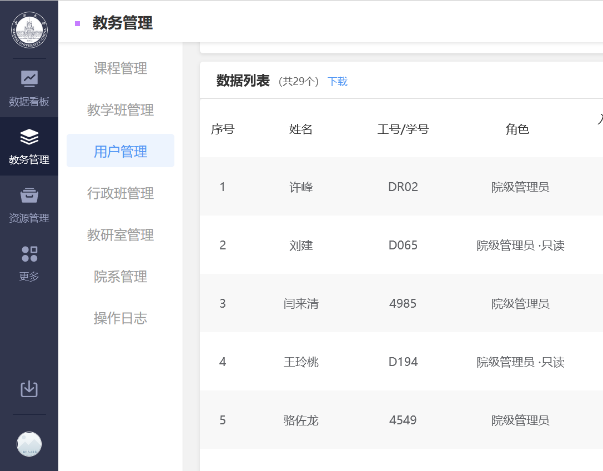Open the 更多 grid icon
The image size is (603, 471).
tap(29, 254)
